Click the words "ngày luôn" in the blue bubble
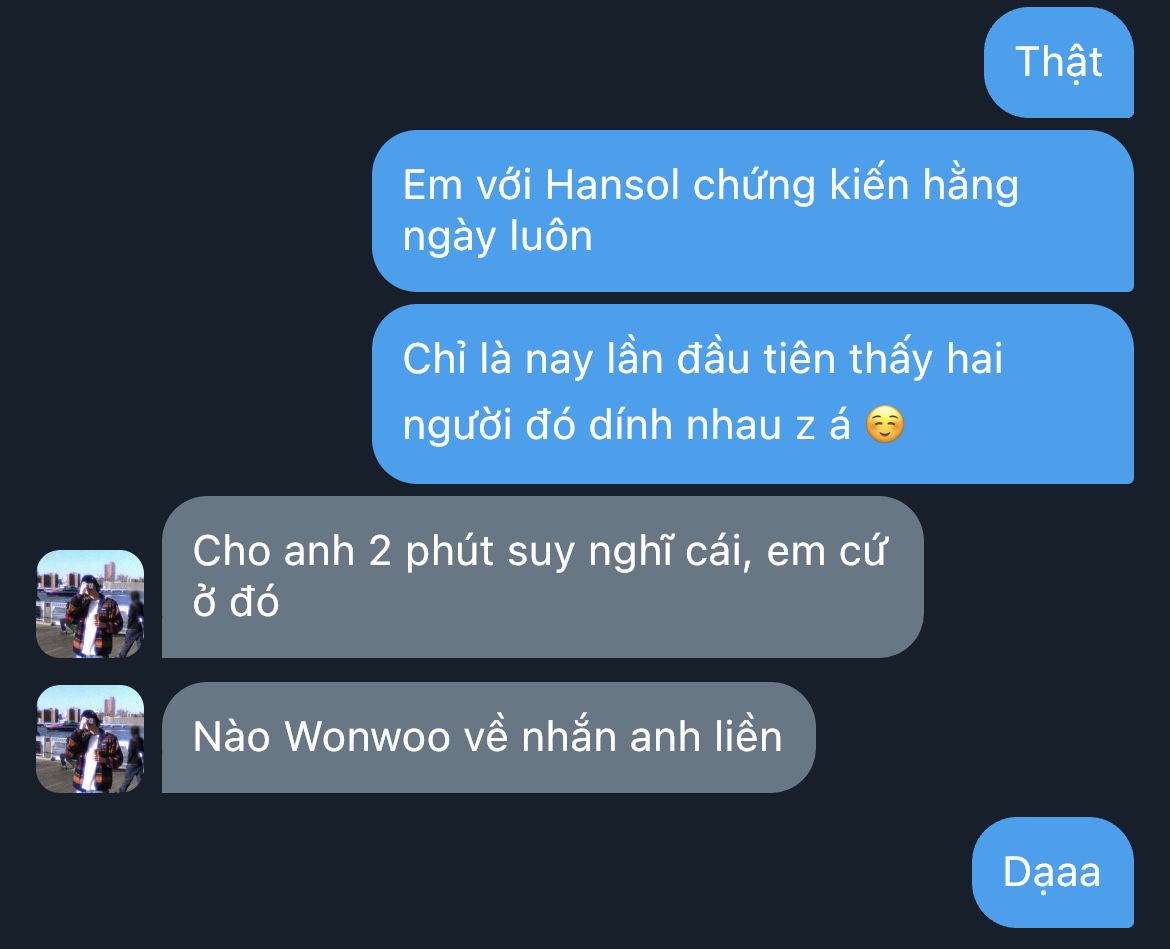Viewport: 1170px width, 949px height. [x=498, y=237]
